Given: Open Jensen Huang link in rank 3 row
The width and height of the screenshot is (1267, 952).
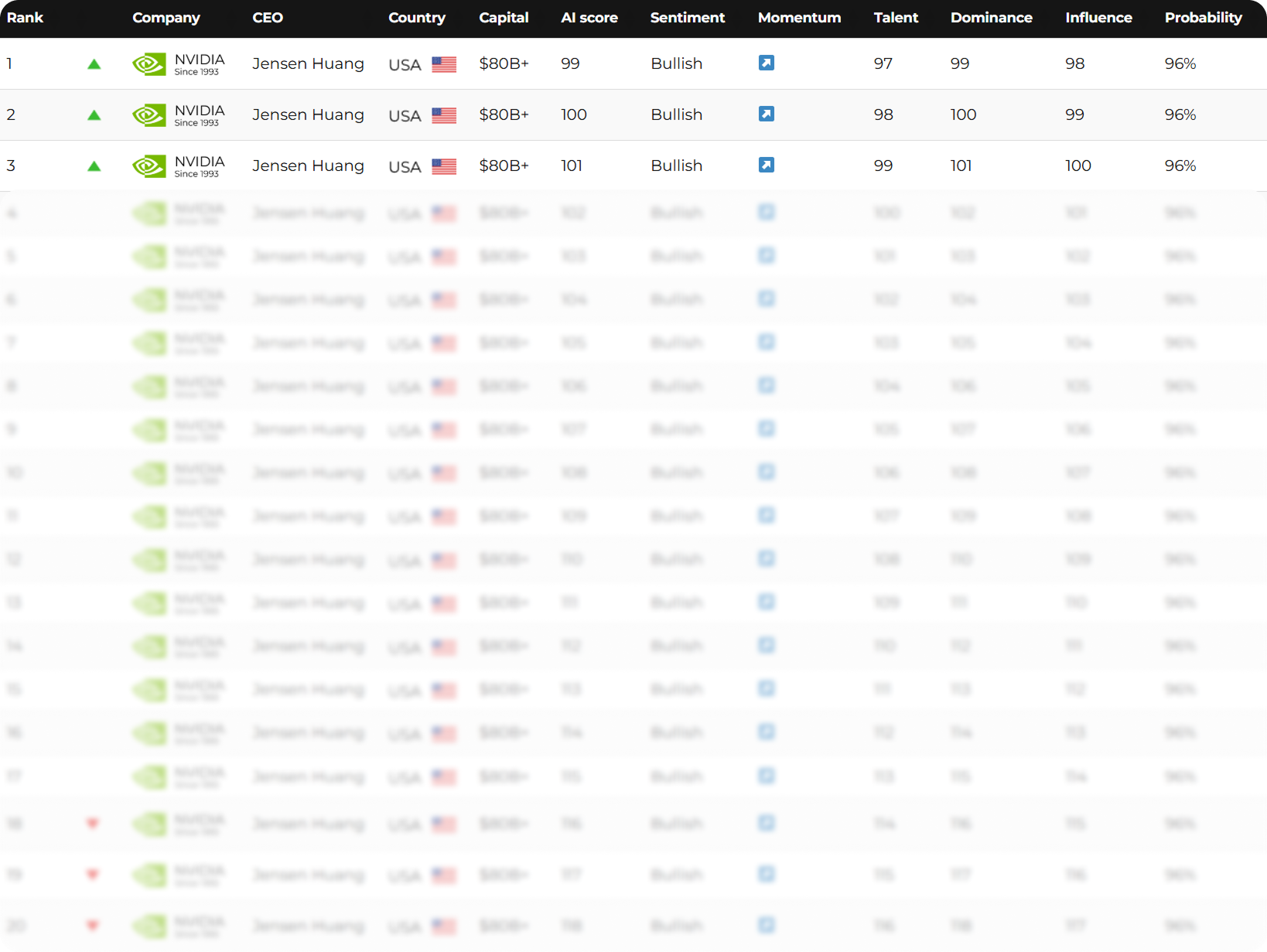Looking at the screenshot, I should 308,165.
